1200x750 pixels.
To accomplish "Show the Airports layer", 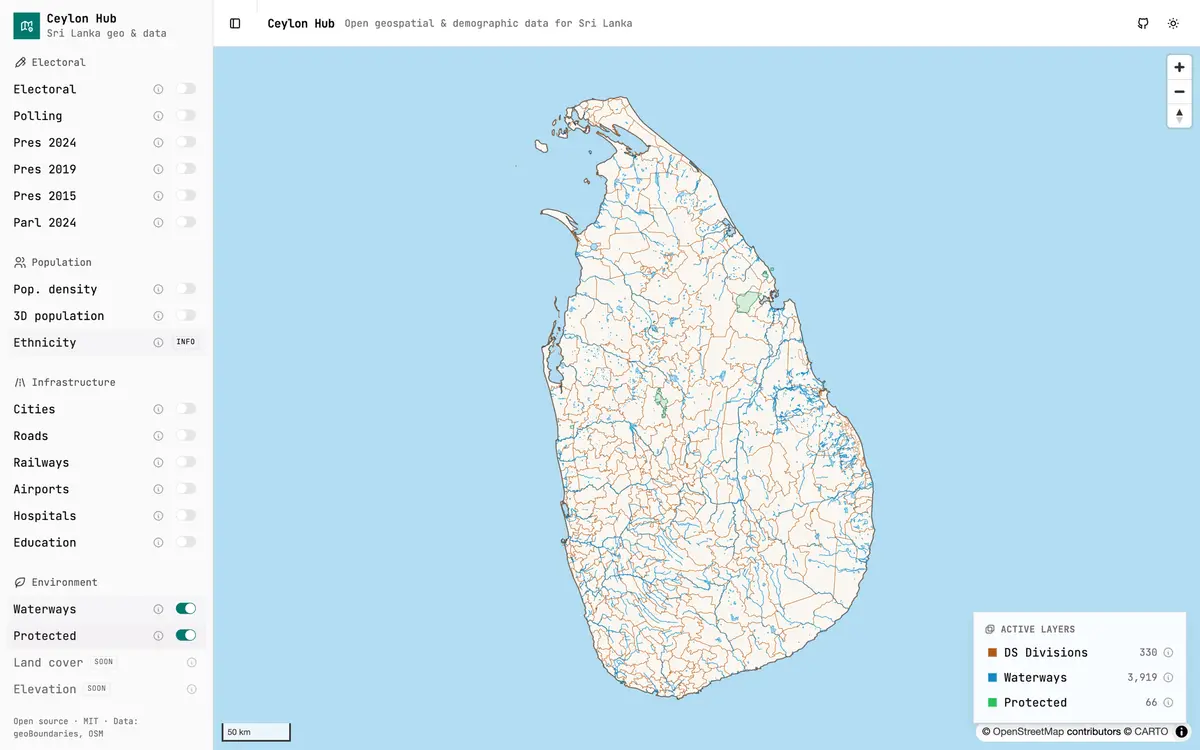I will click(x=186, y=489).
